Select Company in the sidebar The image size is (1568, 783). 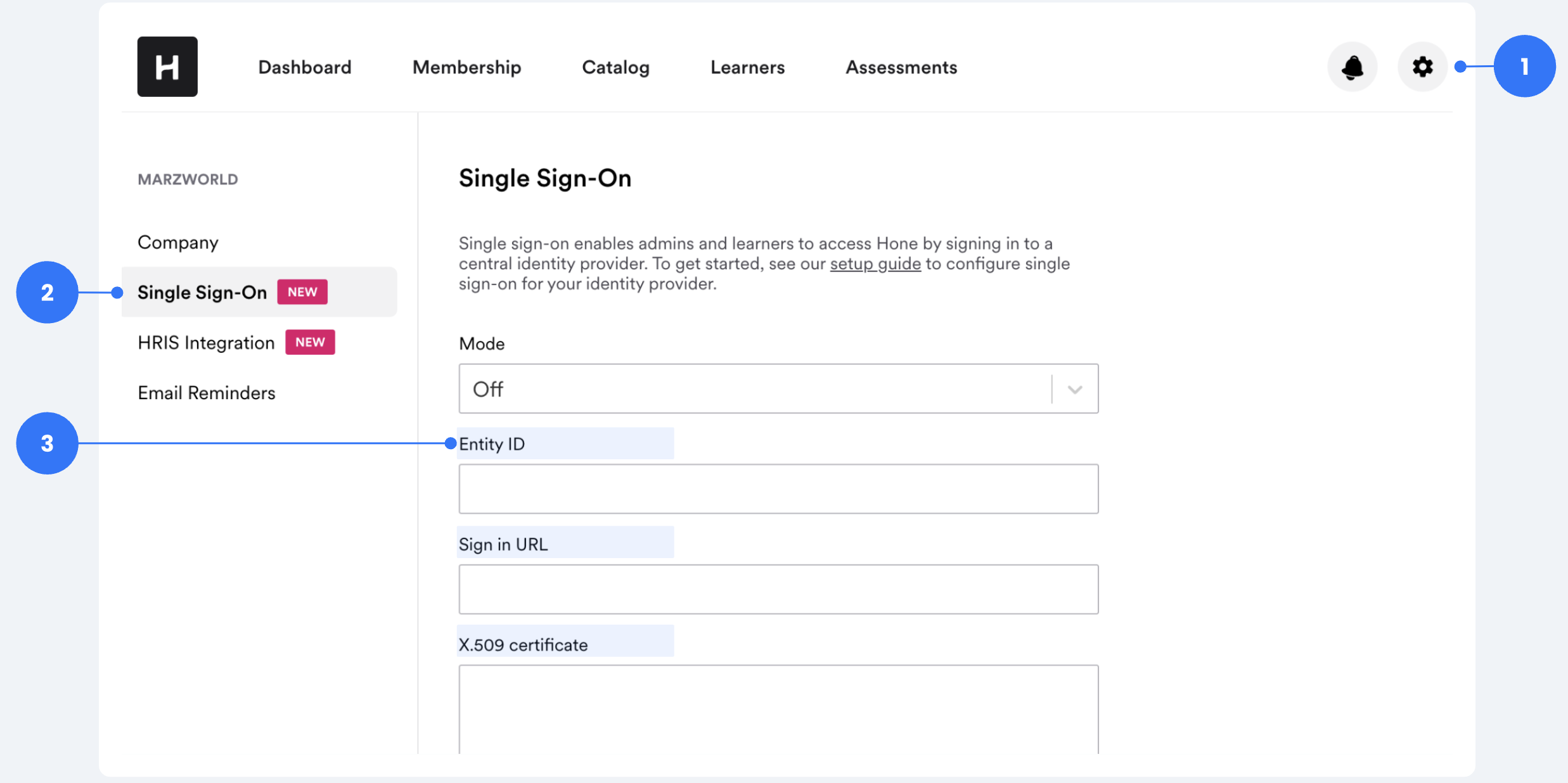tap(178, 242)
